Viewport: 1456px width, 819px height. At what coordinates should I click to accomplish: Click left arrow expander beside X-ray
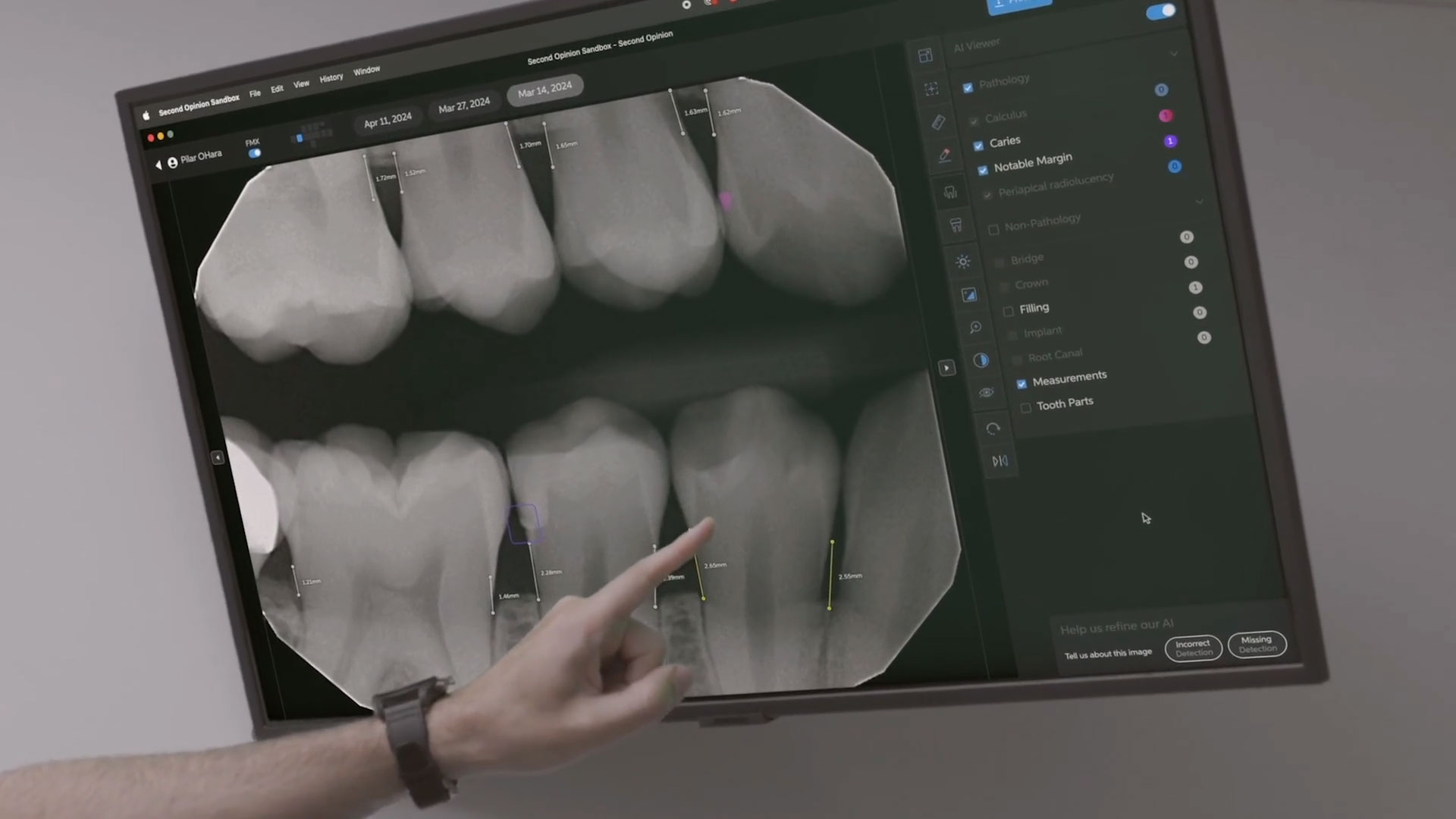click(218, 457)
